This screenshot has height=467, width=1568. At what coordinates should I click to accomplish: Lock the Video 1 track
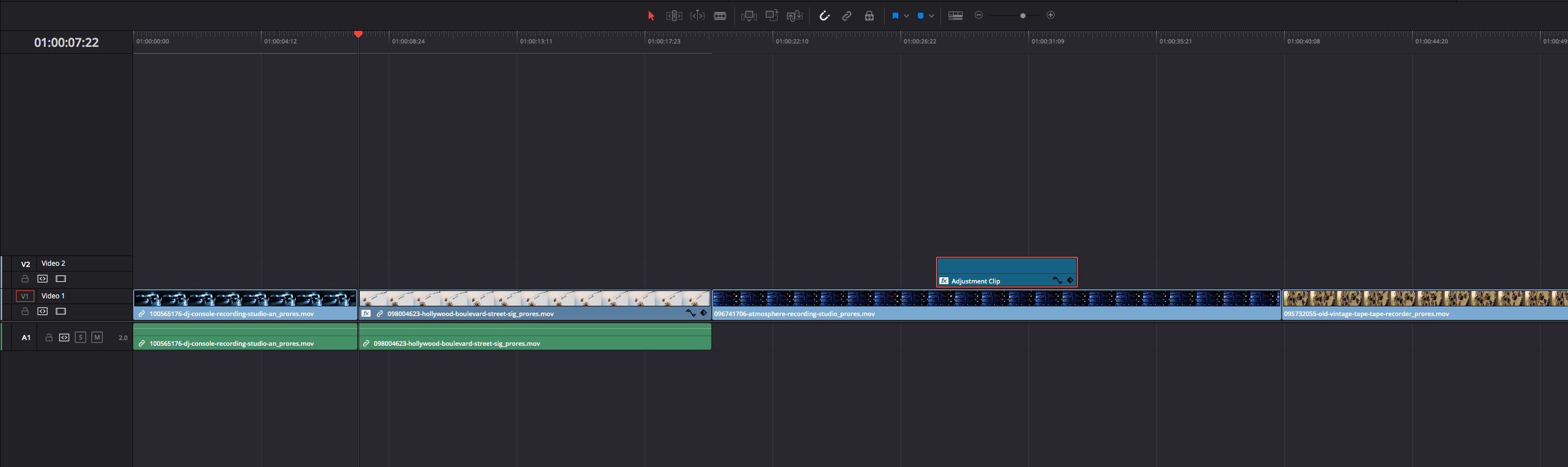(25, 312)
